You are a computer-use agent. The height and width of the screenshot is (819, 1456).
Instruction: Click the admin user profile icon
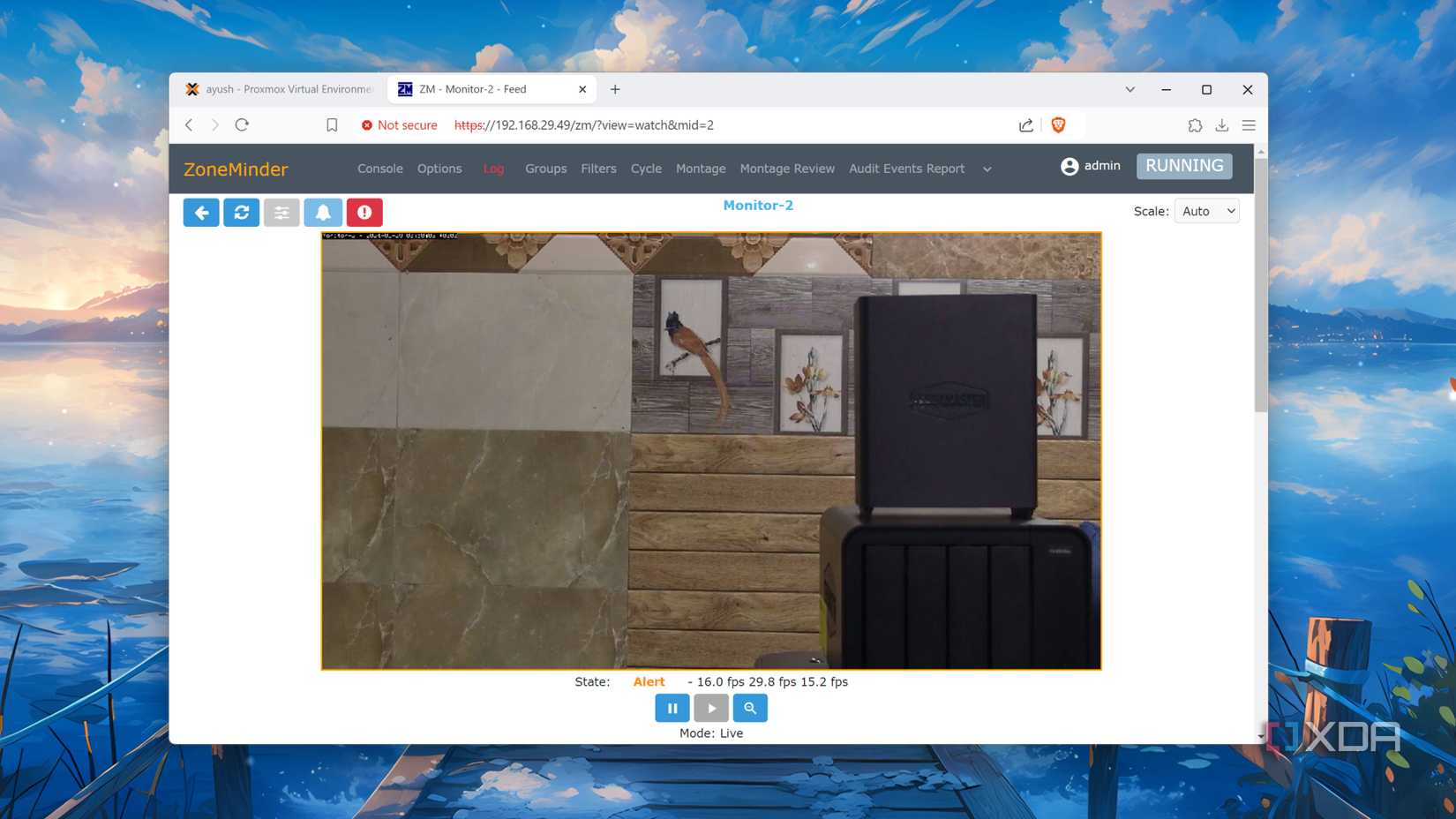[x=1068, y=166]
